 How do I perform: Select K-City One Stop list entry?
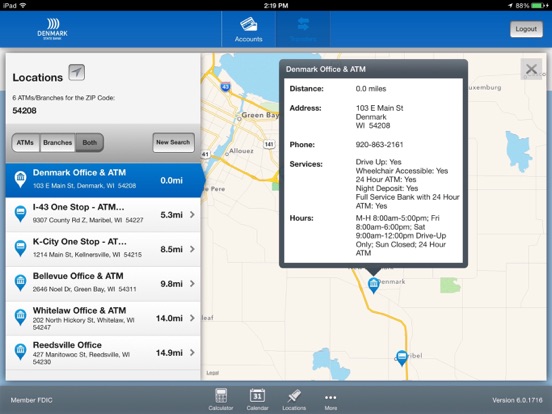(103, 249)
